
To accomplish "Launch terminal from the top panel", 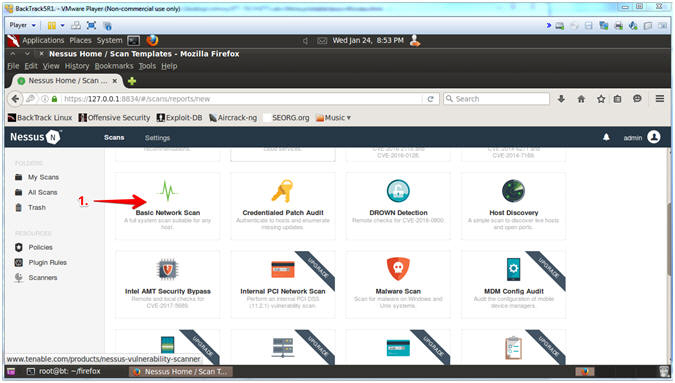I will click(x=133, y=41).
